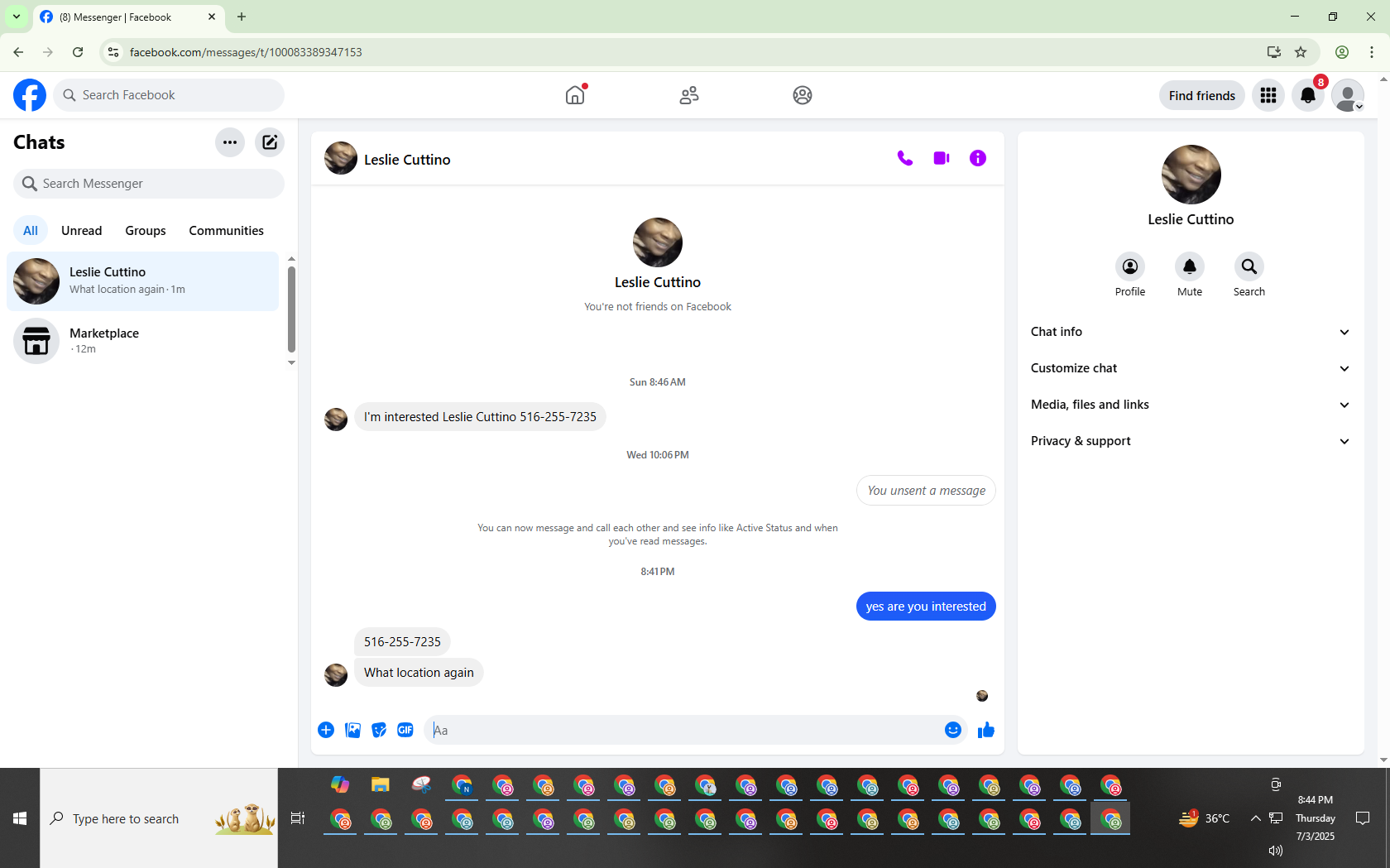This screenshot has height=868, width=1390.
Task: Open File Explorer from taskbar
Action: pyautogui.click(x=381, y=785)
